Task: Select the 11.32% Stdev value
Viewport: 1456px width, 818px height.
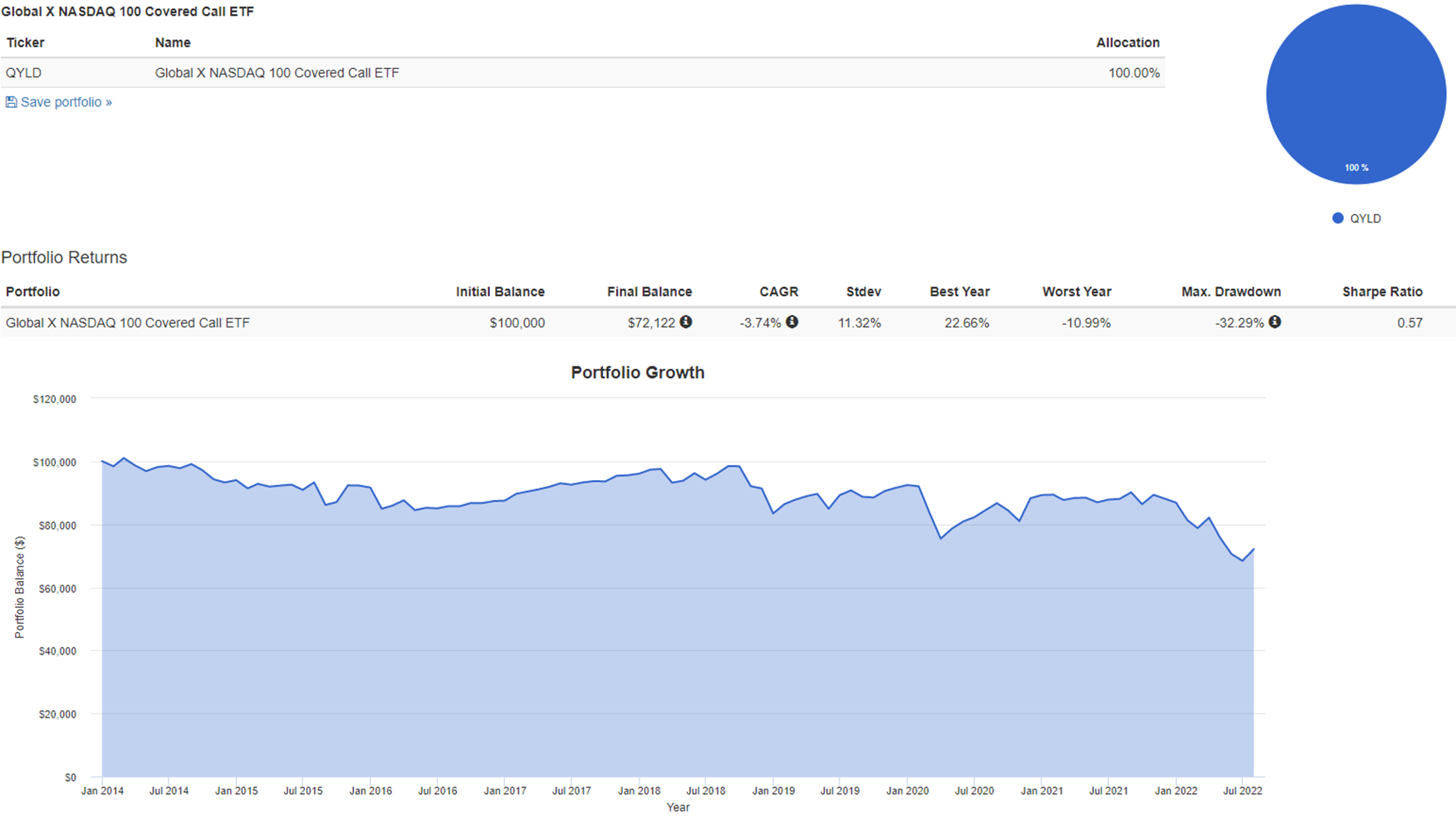Action: pos(860,323)
